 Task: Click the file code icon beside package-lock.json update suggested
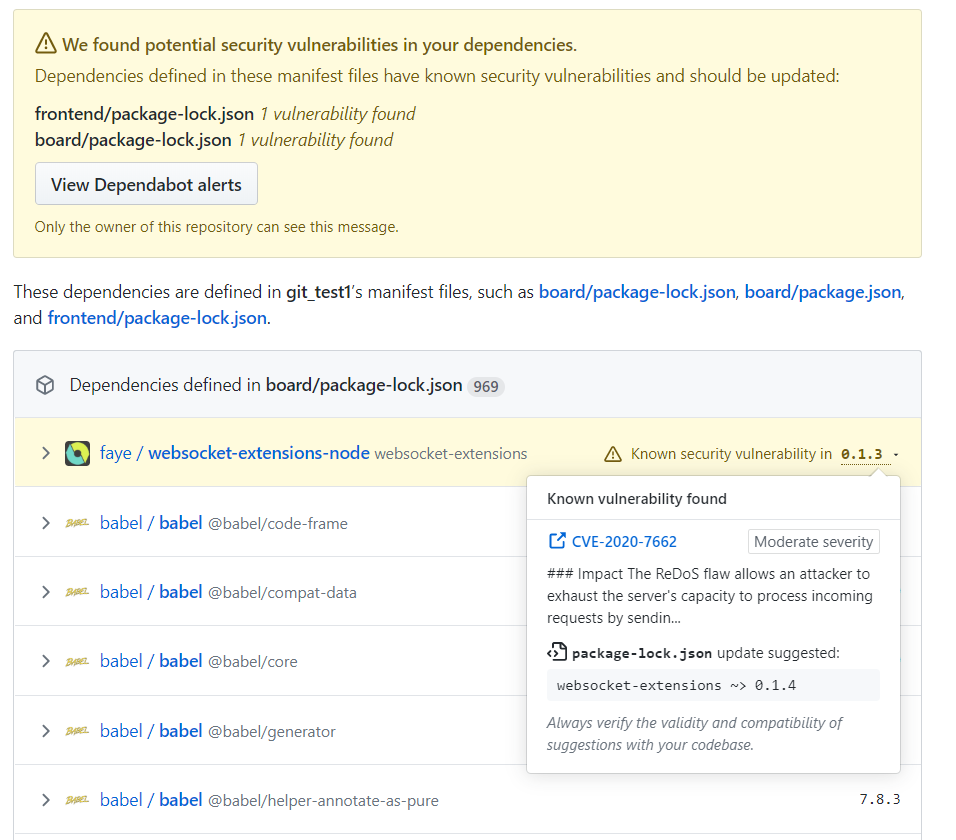557,652
